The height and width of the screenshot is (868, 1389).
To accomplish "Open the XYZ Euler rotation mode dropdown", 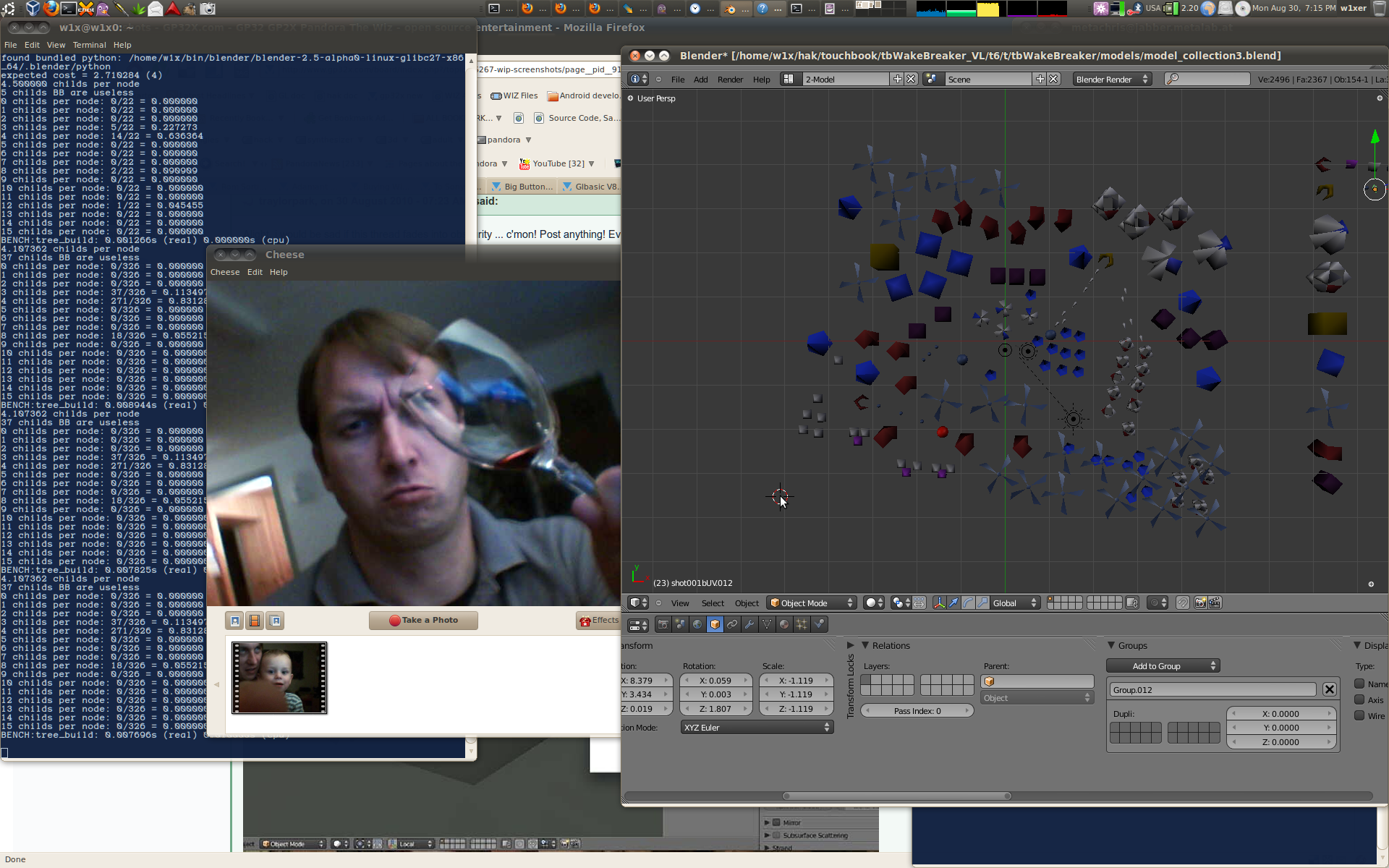I will (x=756, y=728).
